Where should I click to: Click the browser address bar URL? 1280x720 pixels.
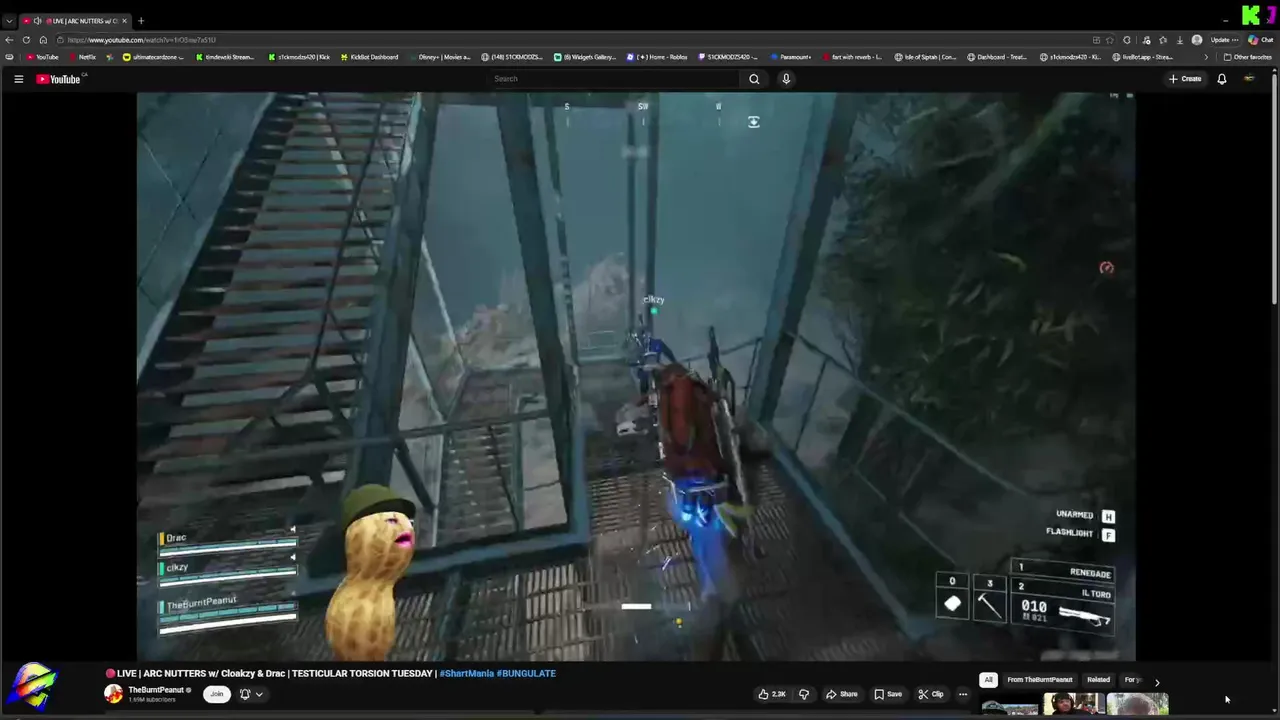click(x=142, y=40)
